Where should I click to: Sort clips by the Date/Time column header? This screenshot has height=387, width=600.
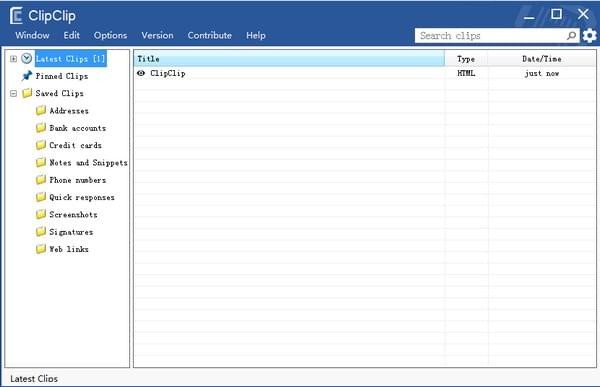(x=542, y=59)
